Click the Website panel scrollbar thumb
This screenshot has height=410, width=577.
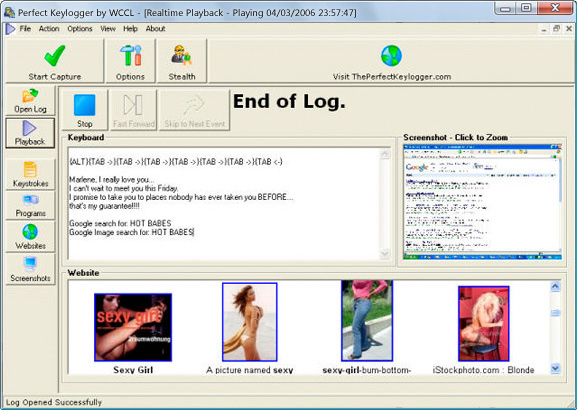pos(555,313)
